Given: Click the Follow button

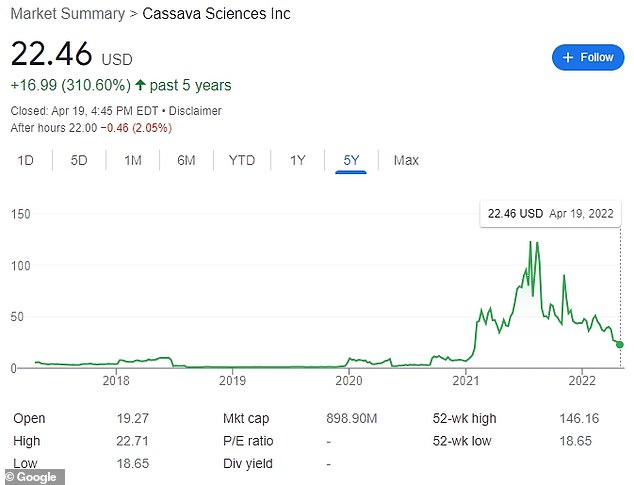Looking at the screenshot, I should click(x=587, y=58).
